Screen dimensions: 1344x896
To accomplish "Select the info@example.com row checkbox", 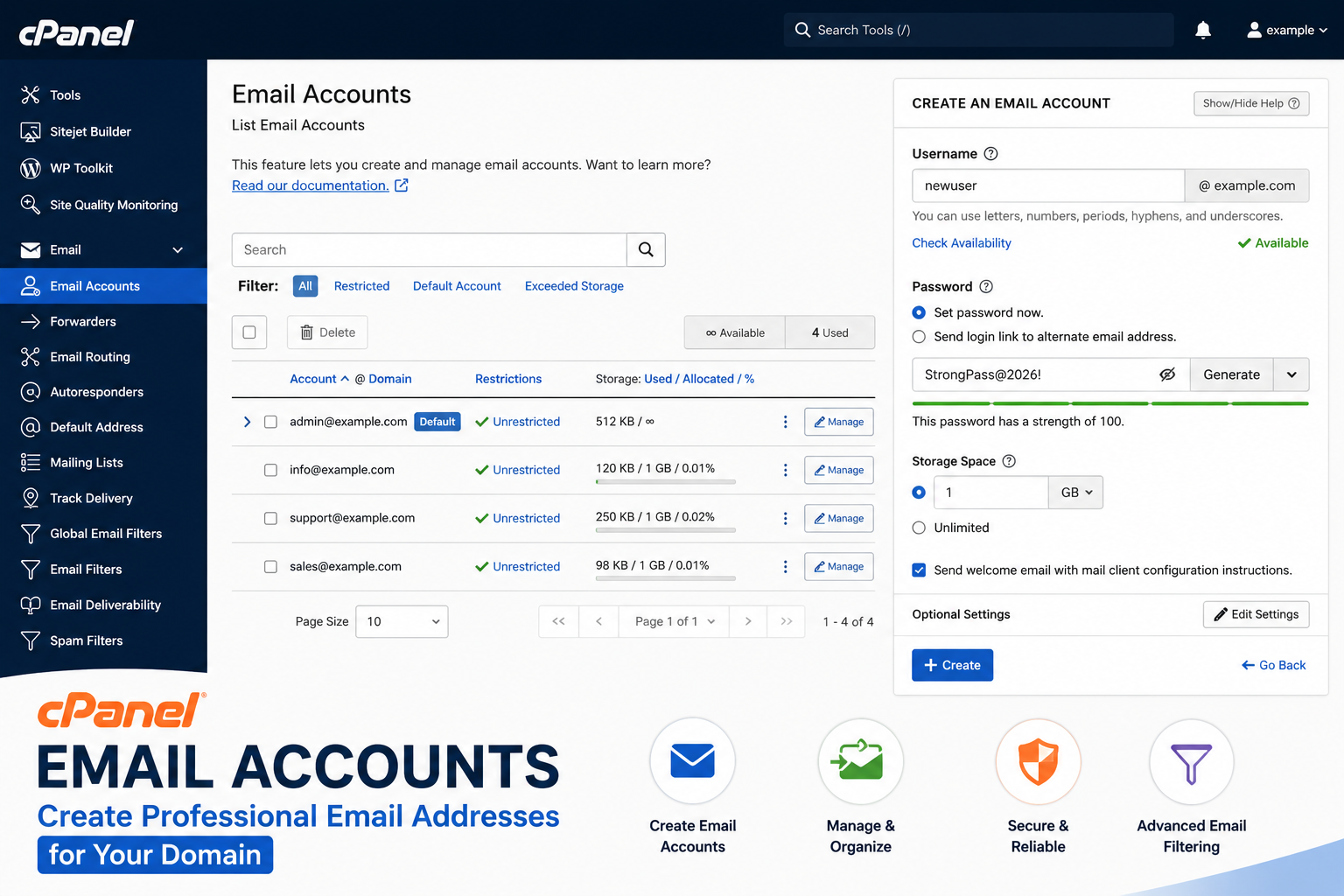I will 270,470.
